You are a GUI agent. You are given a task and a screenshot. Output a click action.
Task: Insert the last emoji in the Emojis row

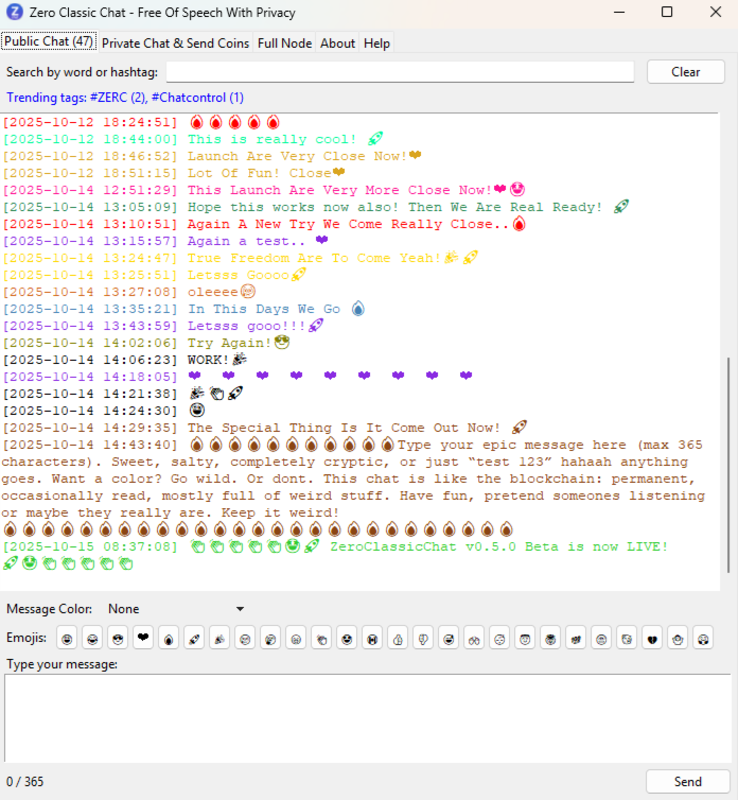[x=703, y=638]
